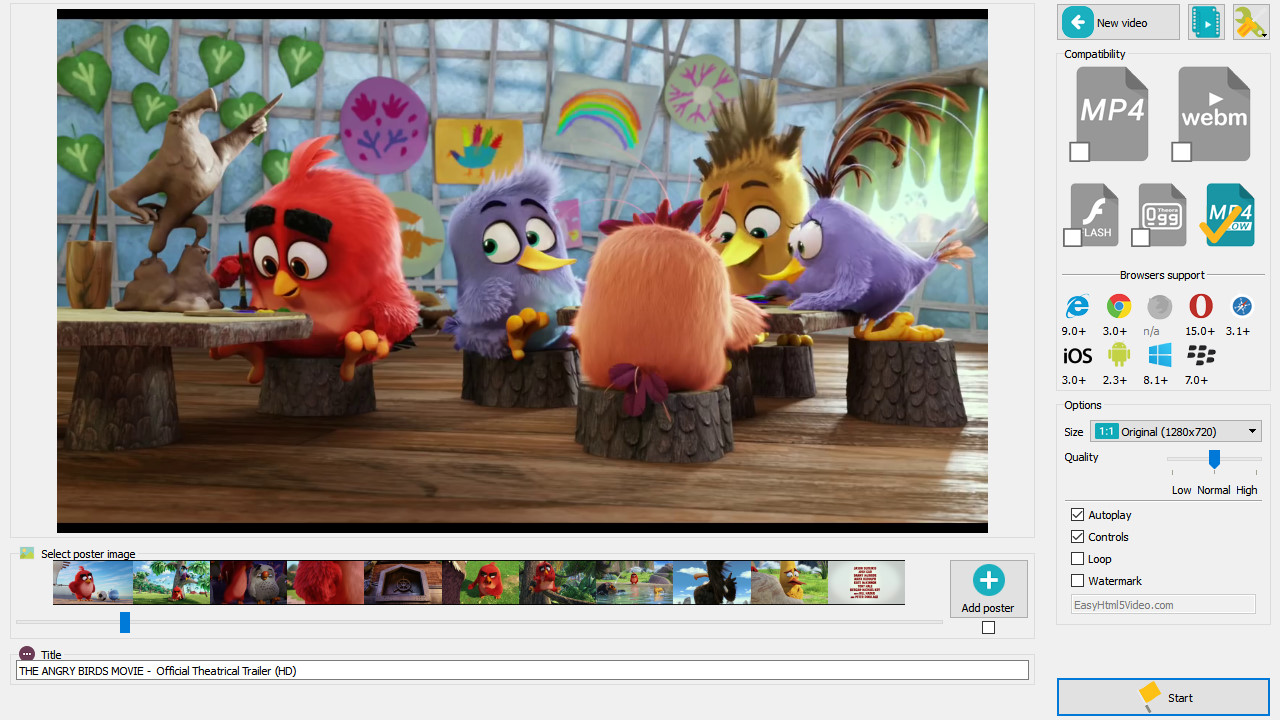Enable the MP4 format checkbox
The image size is (1280, 720).
coord(1080,152)
